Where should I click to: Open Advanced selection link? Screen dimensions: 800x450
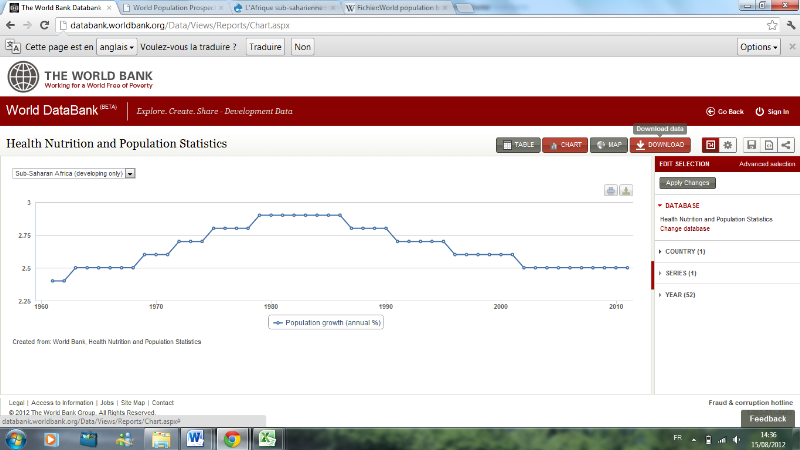coord(767,164)
